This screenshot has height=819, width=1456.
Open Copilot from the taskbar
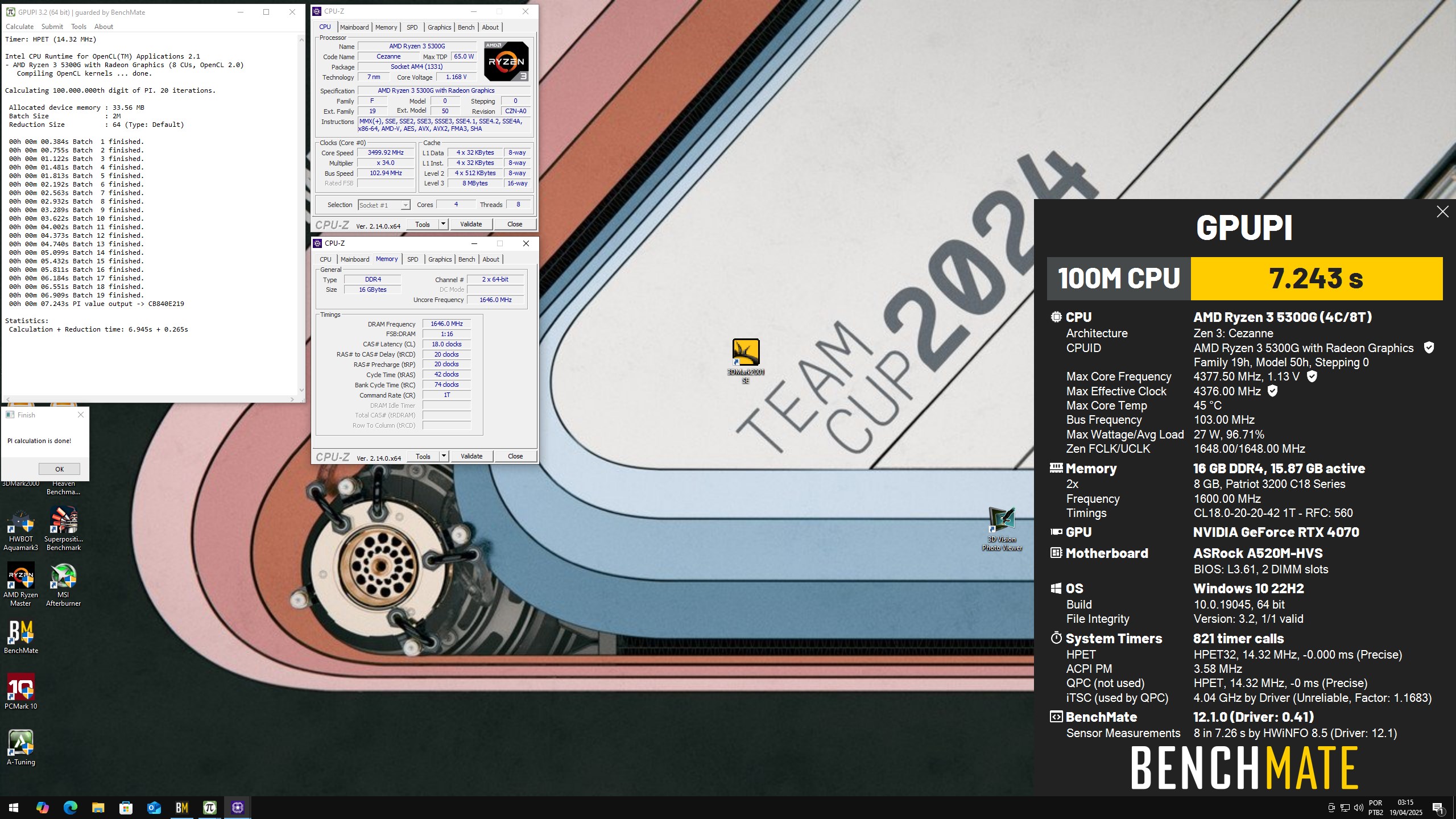42,807
